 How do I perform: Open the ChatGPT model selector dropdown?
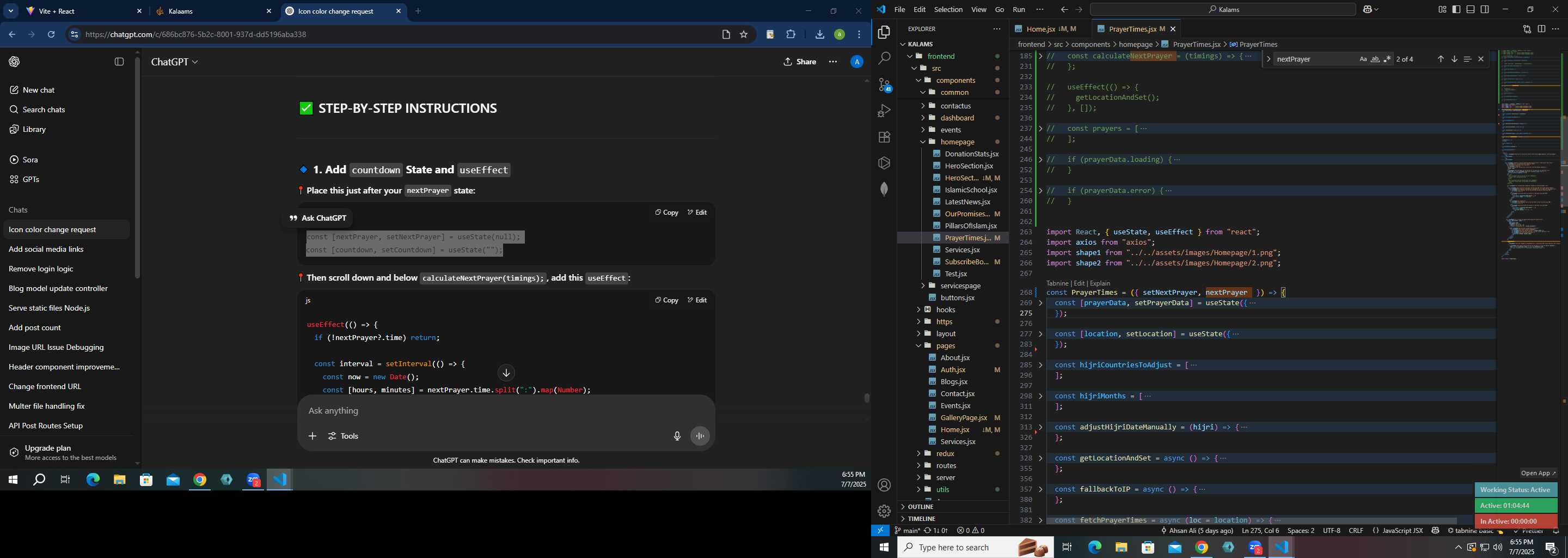(174, 62)
